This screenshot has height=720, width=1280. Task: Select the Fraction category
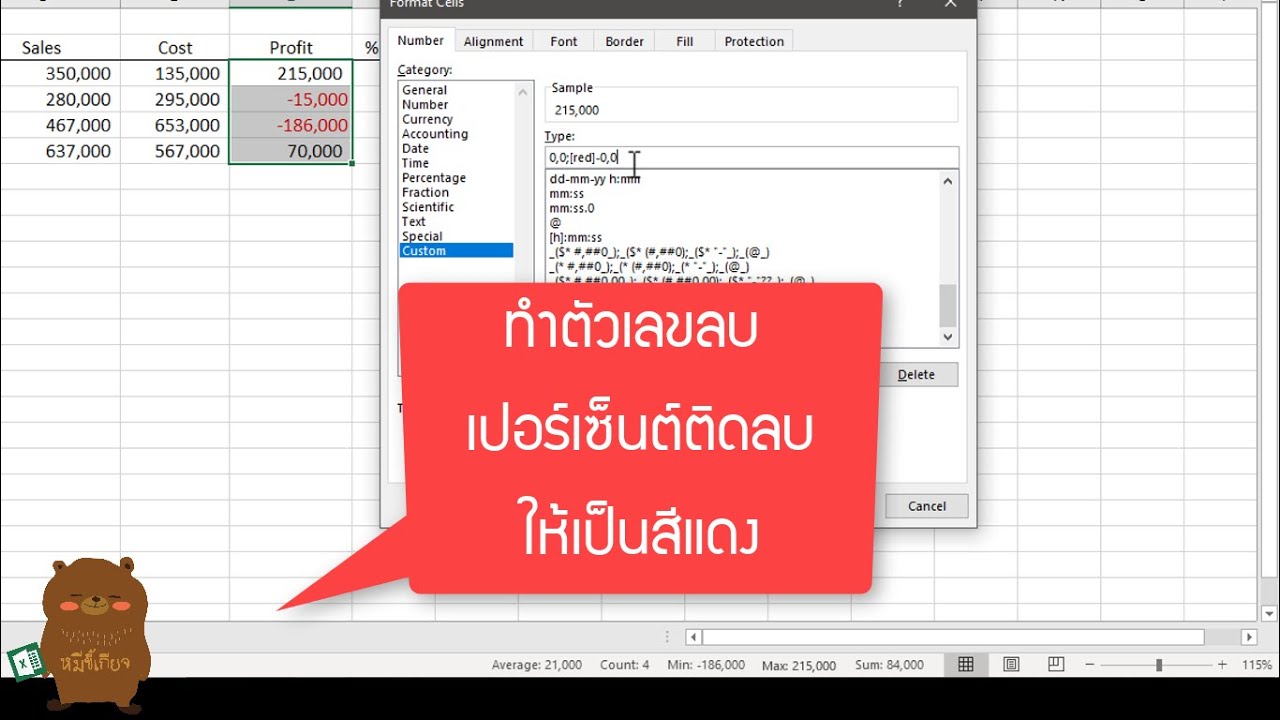pos(425,192)
